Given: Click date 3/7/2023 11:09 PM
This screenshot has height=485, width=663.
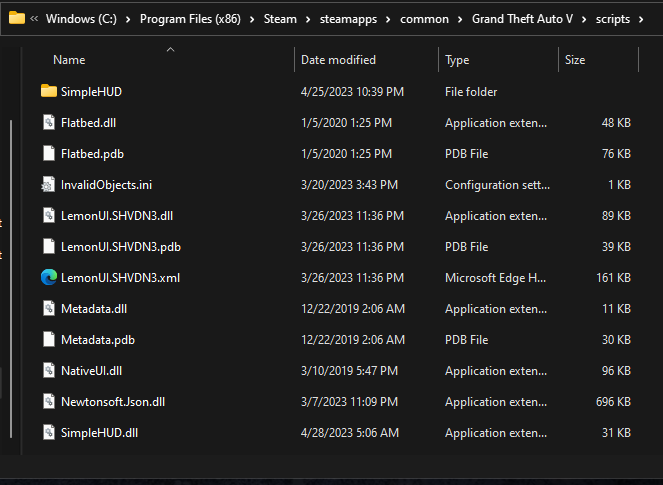Looking at the screenshot, I should pos(349,402).
